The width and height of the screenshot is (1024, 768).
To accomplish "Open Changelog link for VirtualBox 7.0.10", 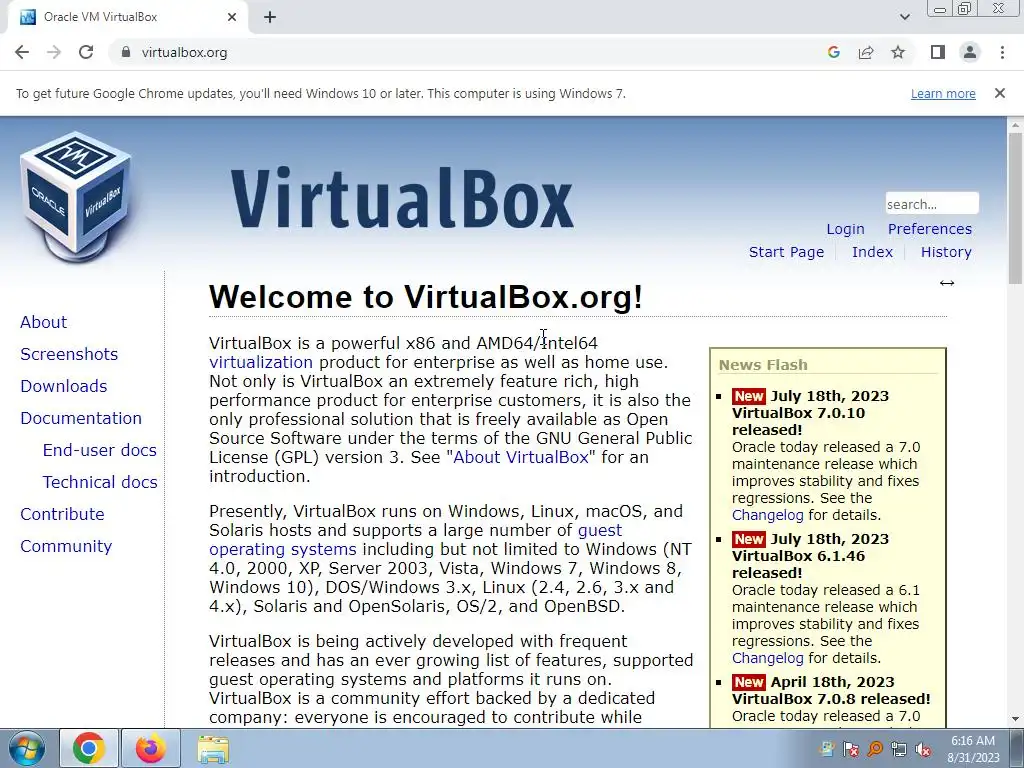I will [x=767, y=515].
